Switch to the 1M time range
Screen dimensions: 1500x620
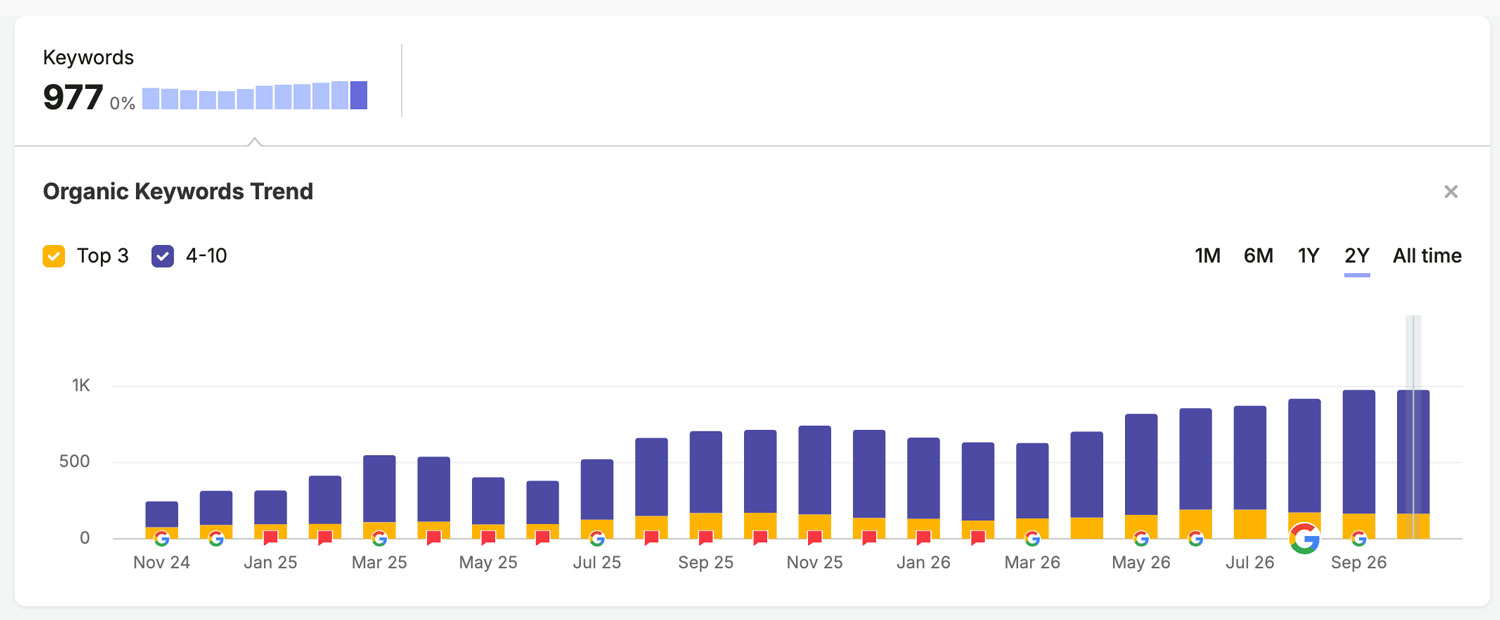pos(1207,256)
